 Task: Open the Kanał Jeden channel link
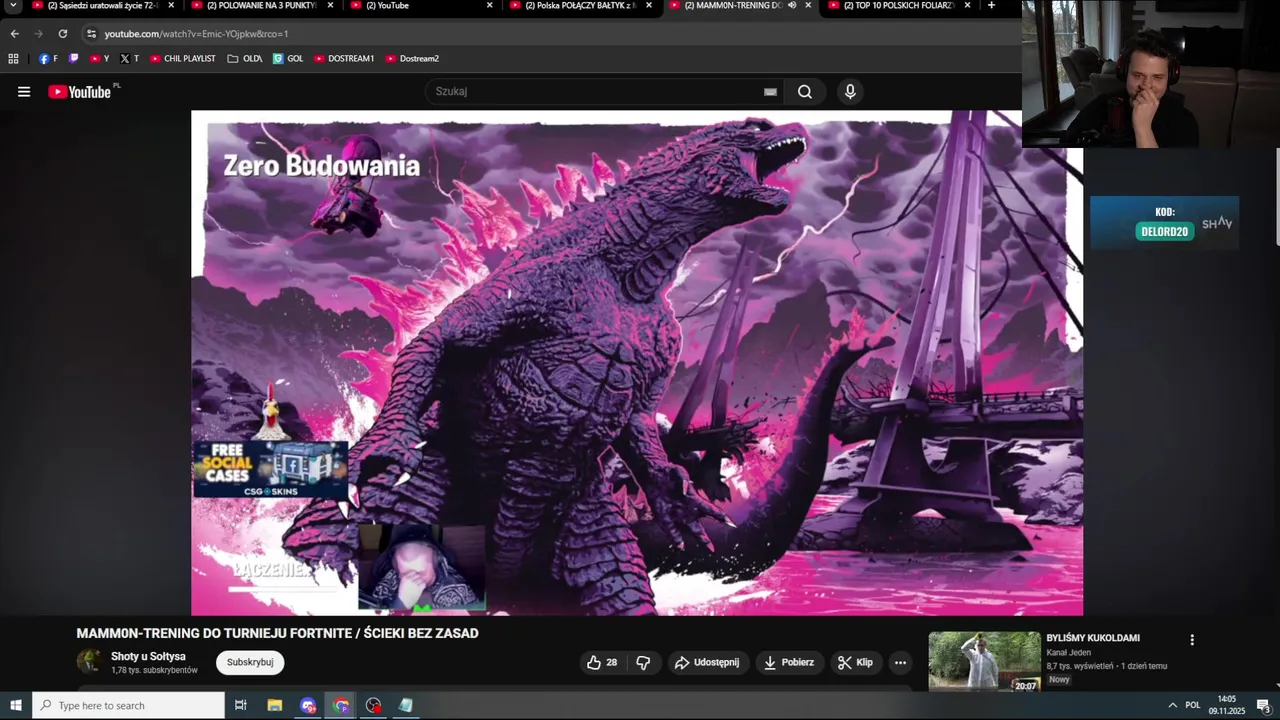coord(1068,653)
